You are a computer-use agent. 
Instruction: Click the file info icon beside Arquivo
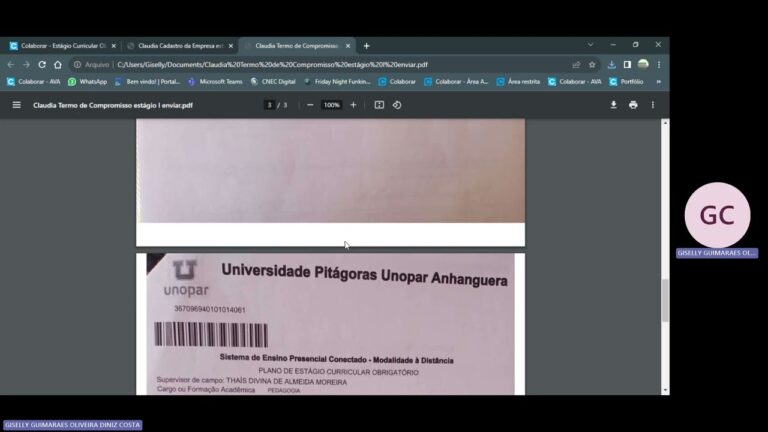[77, 65]
